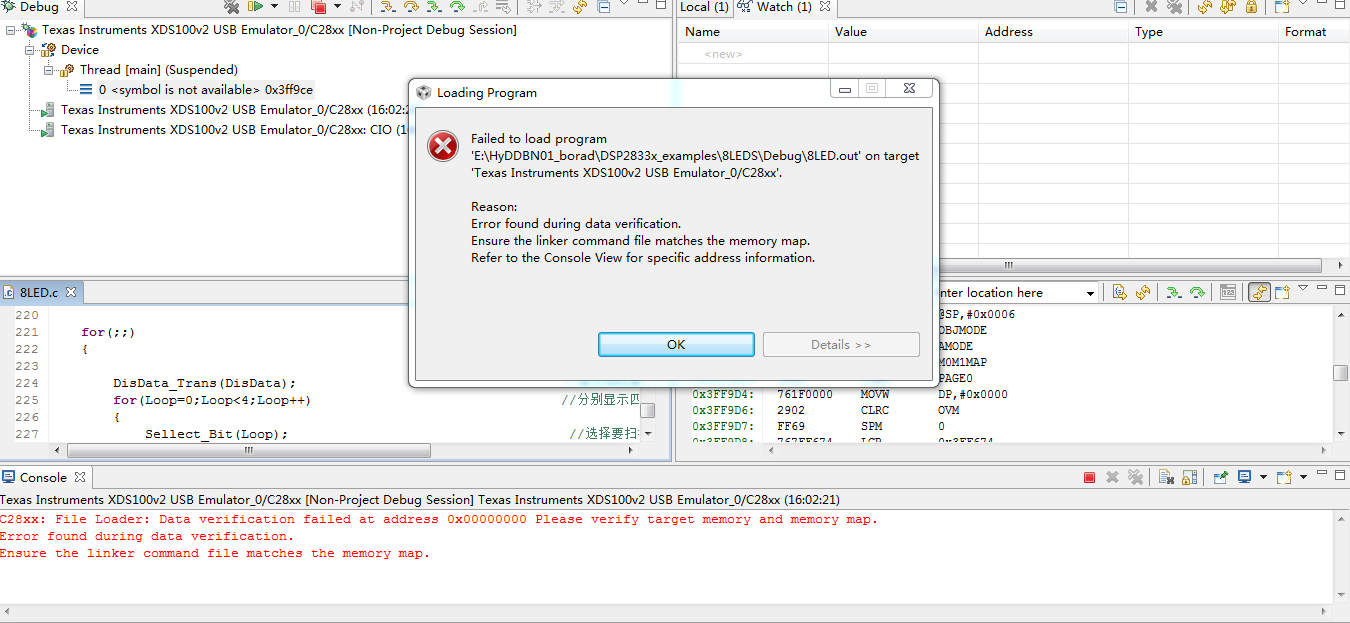The height and width of the screenshot is (623, 1350).
Task: Click the Clear Console icon
Action: pyautogui.click(x=1165, y=477)
